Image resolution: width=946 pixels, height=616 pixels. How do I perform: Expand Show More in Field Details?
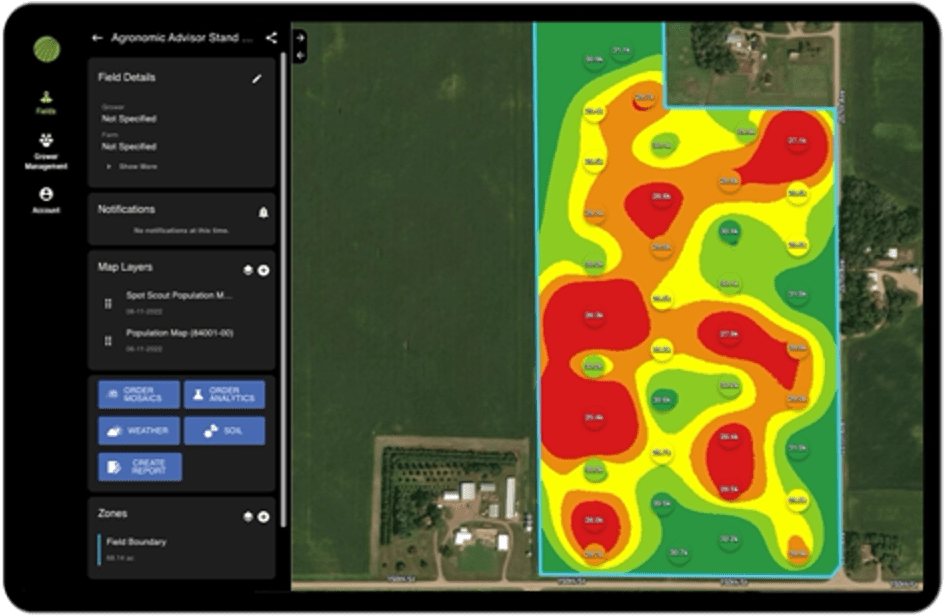coord(133,167)
